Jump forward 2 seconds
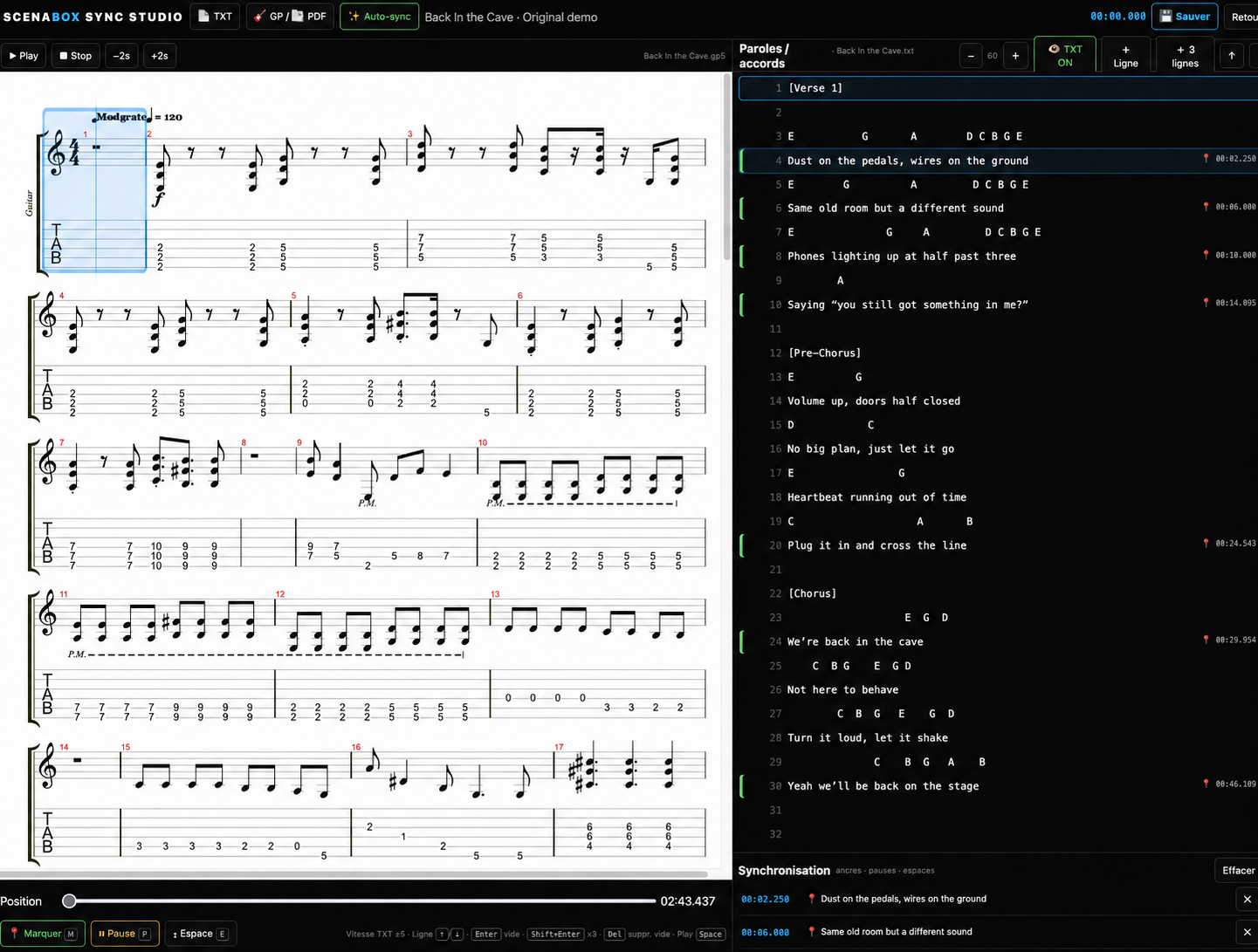The width and height of the screenshot is (1258, 952). 159,56
